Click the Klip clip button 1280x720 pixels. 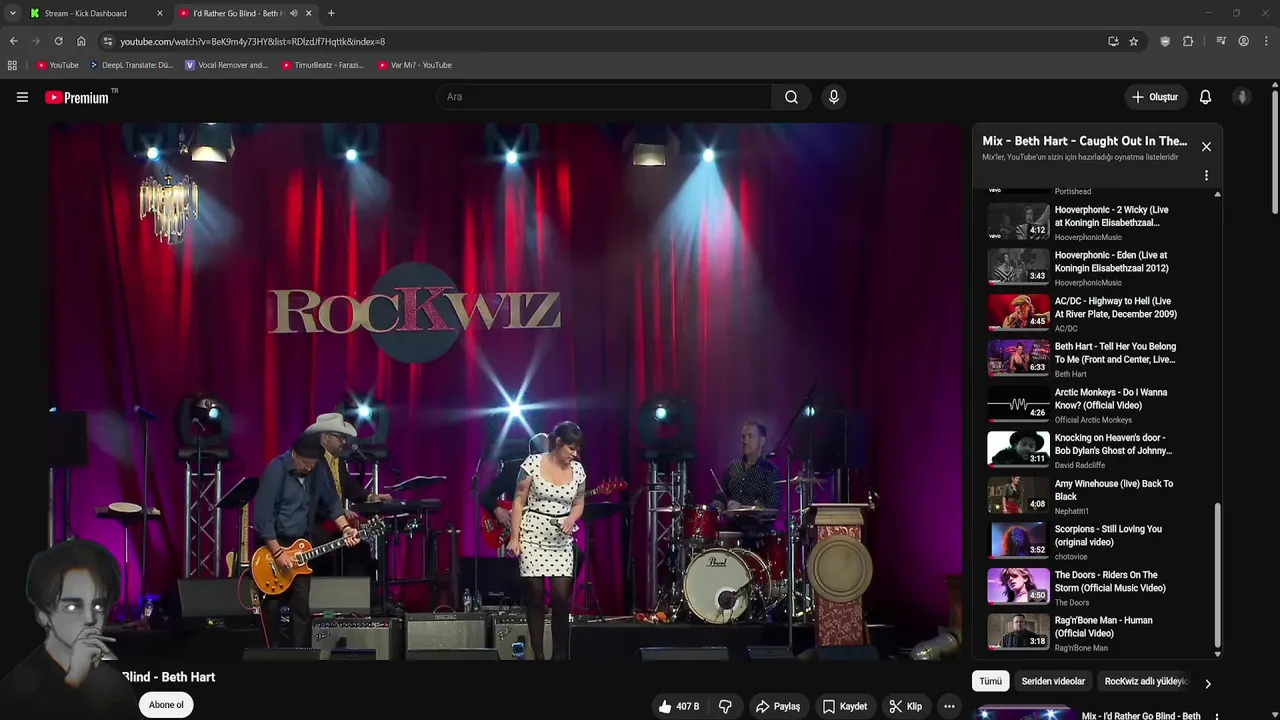coord(906,706)
